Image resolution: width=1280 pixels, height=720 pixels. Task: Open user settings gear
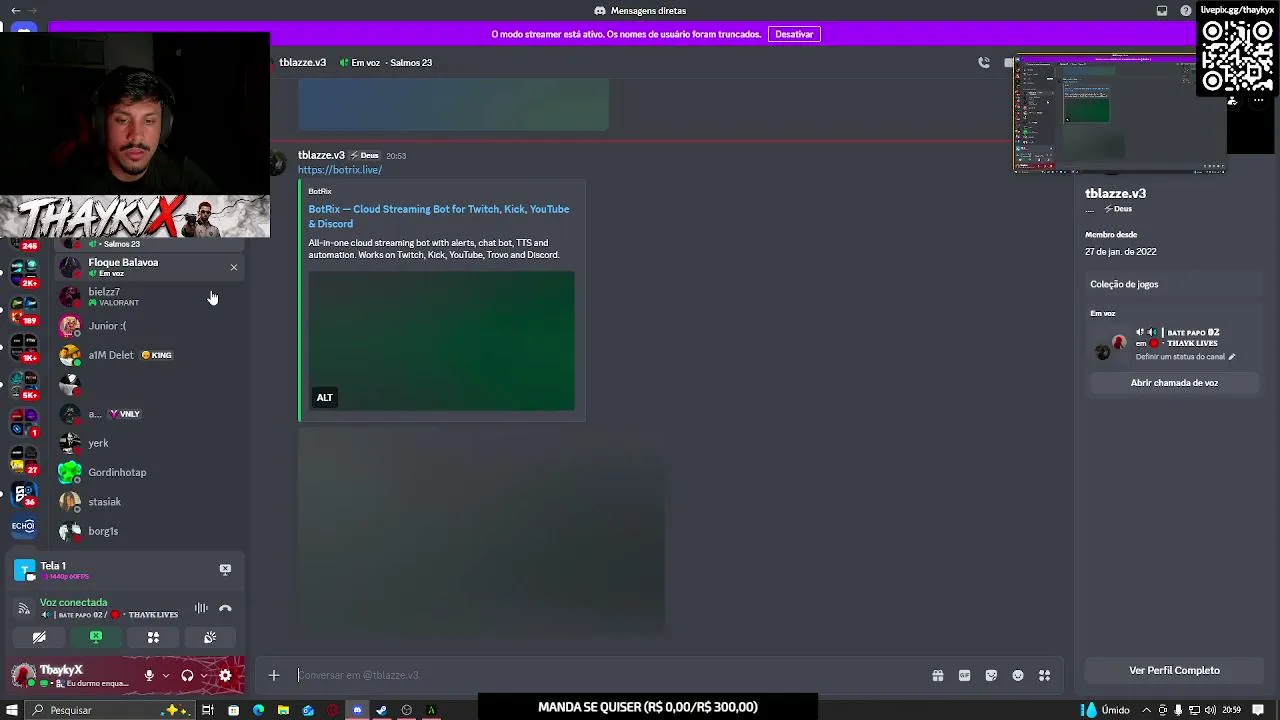(x=225, y=676)
